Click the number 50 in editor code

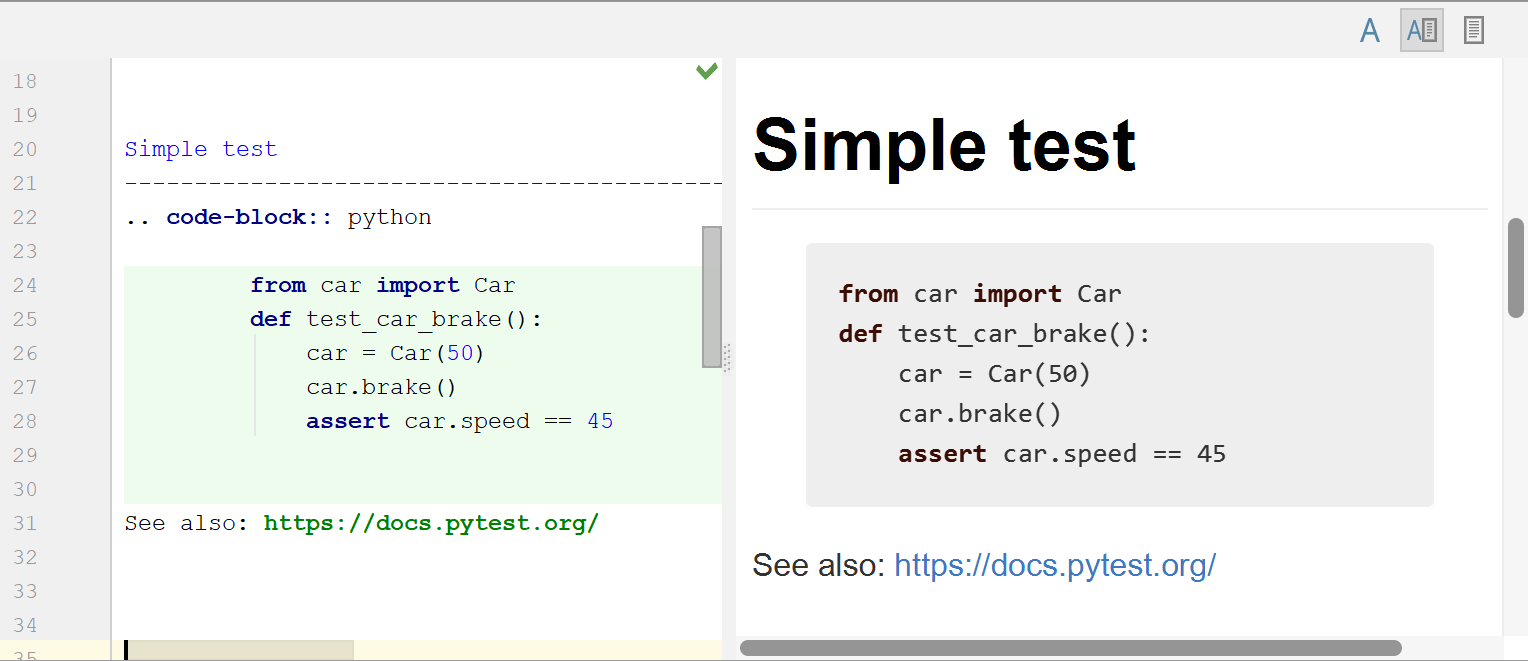click(460, 353)
